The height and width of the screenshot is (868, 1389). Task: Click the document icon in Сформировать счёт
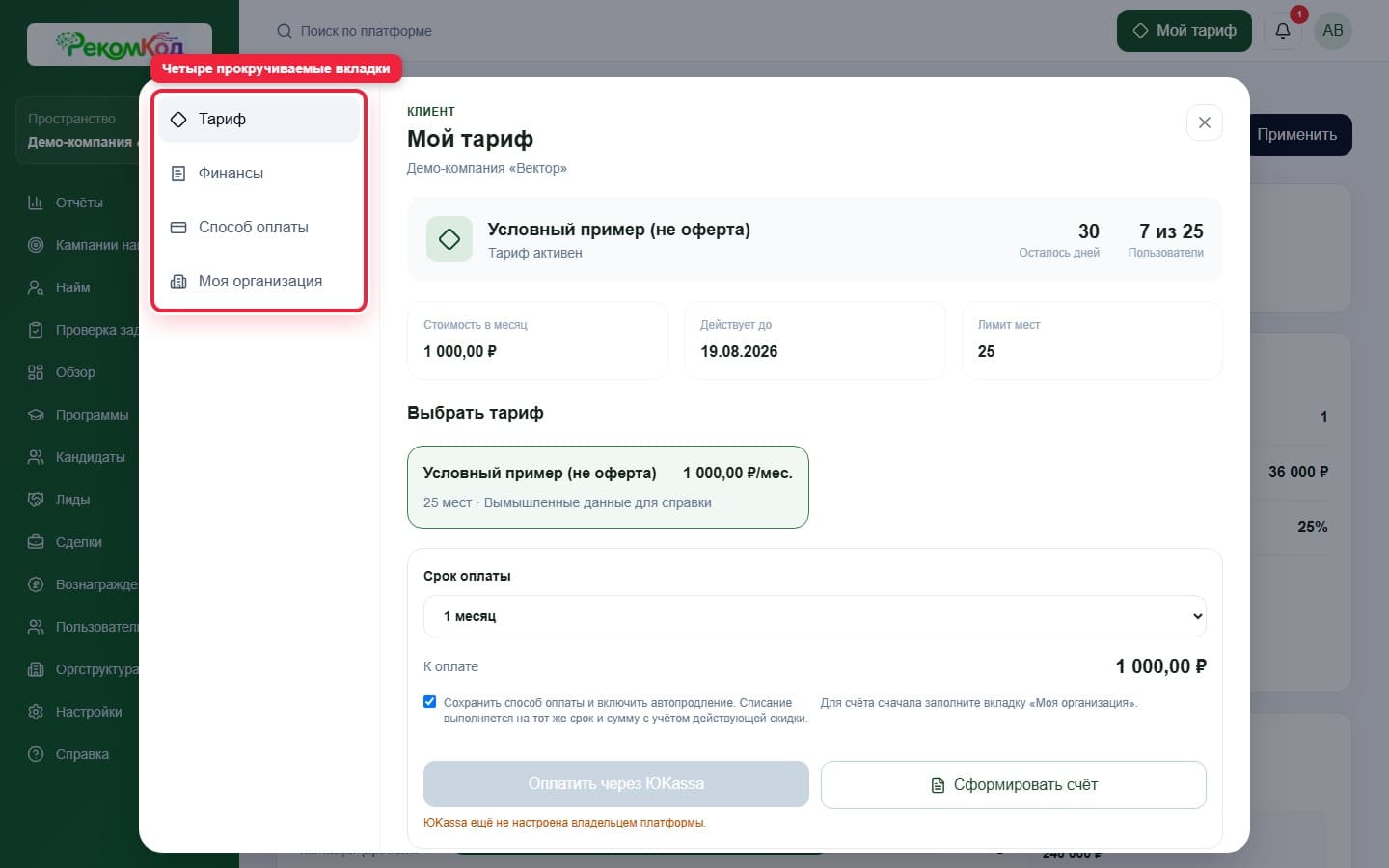coord(938,785)
